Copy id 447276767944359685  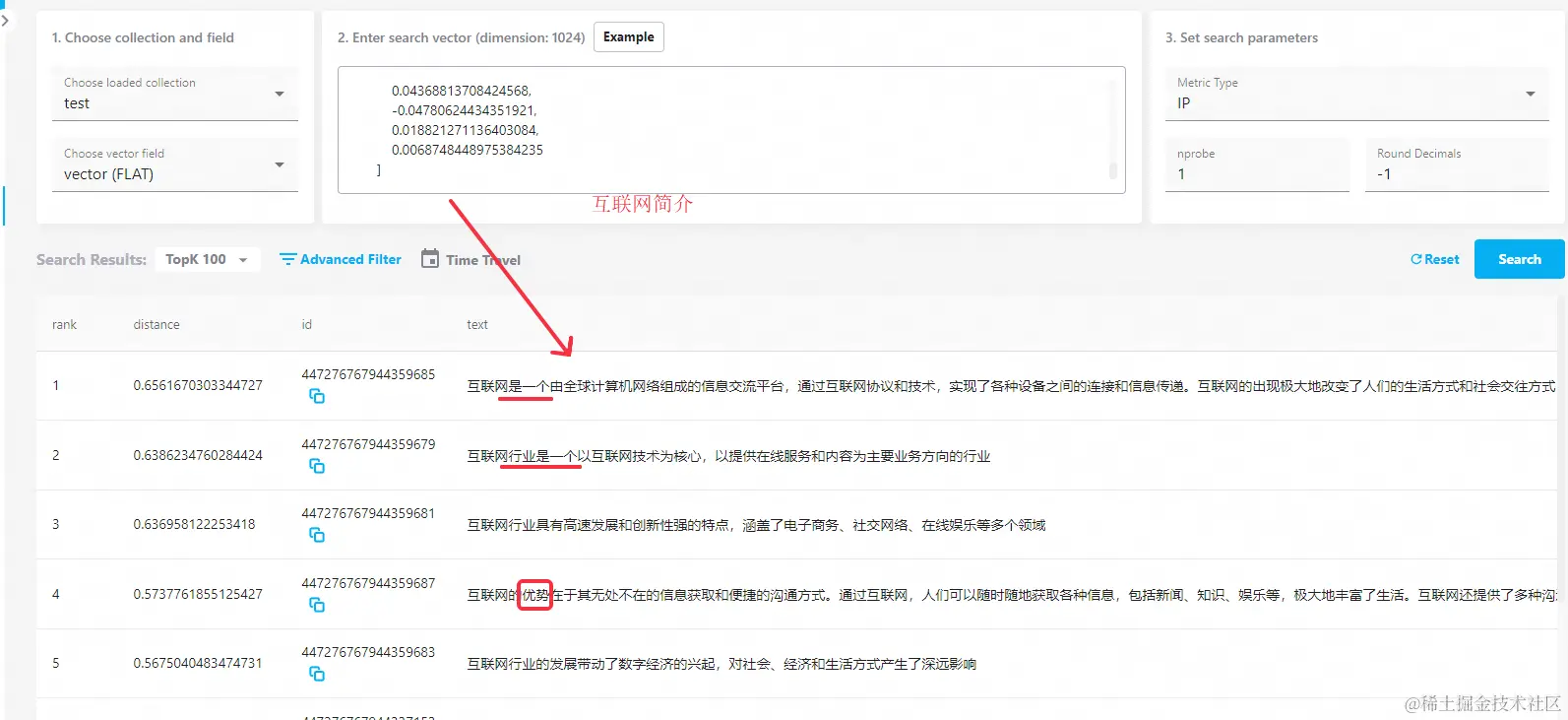(x=317, y=396)
